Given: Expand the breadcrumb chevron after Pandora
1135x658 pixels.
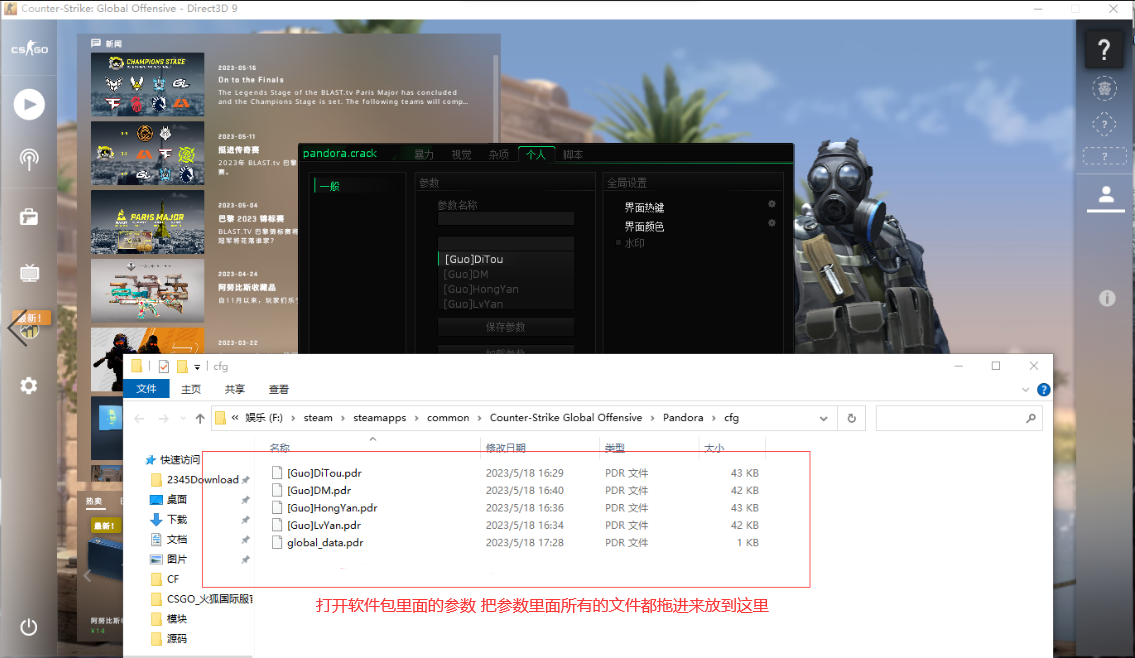Looking at the screenshot, I should (x=714, y=418).
